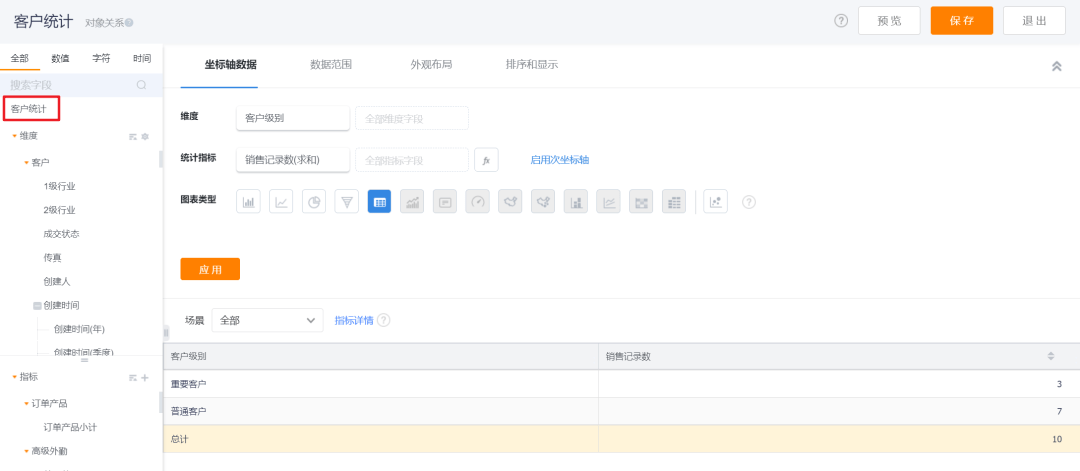This screenshot has width=1080, height=471.
Task: Switch to the 坐标轴数据 tab
Action: click(231, 65)
